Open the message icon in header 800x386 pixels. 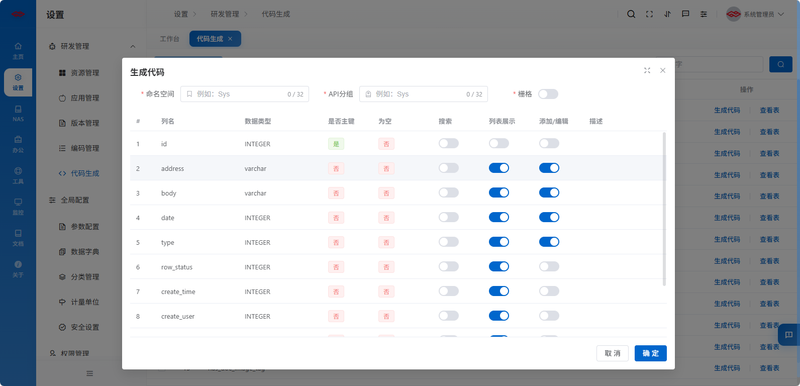pos(686,14)
